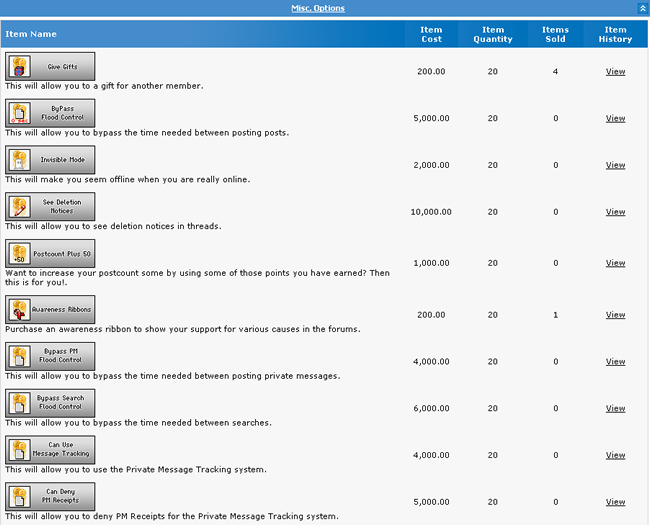Click the deny PM Receipts description text

pos(172,516)
